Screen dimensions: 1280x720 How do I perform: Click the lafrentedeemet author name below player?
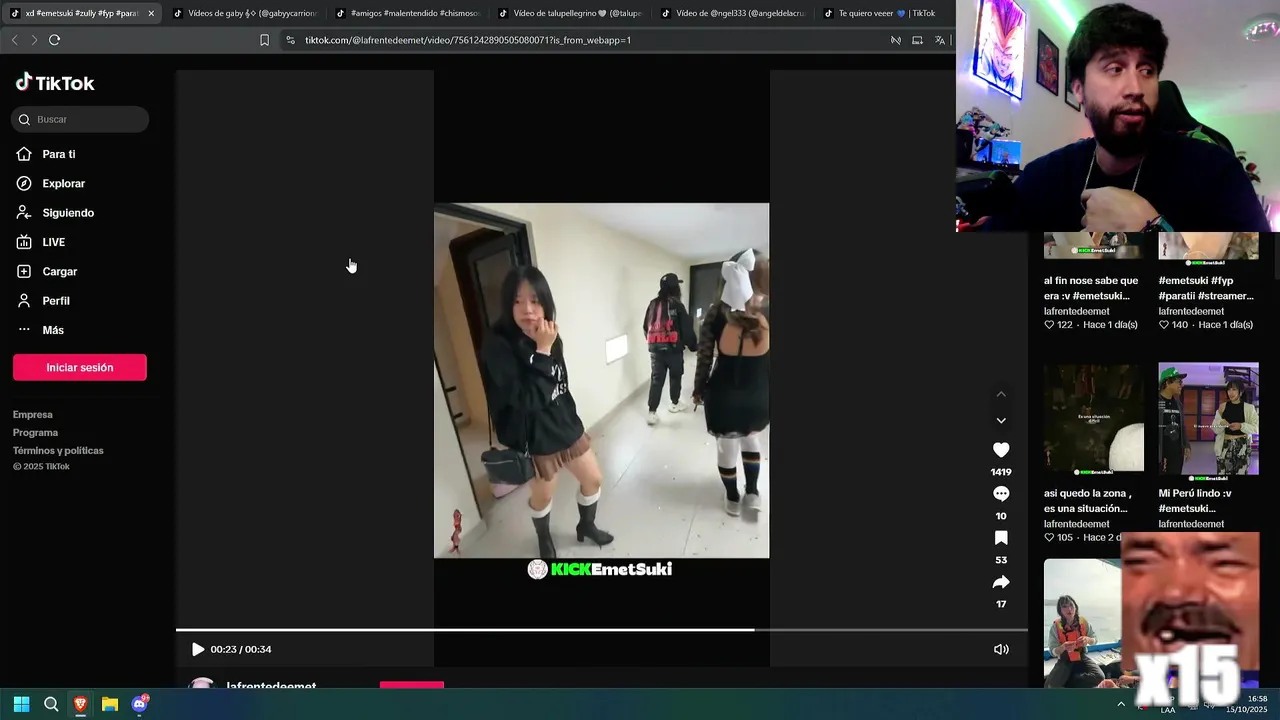click(x=271, y=686)
